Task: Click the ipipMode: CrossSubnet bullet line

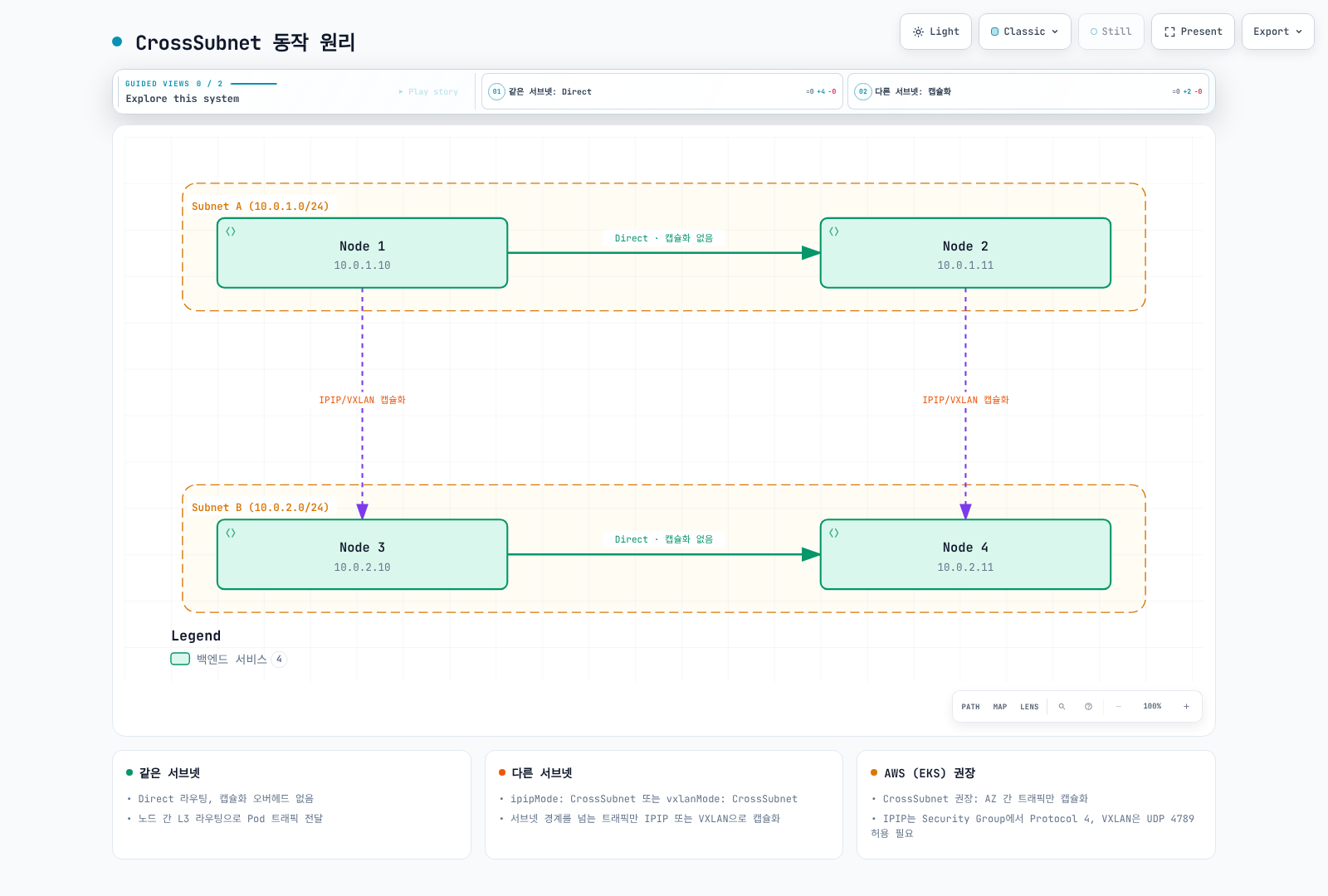Action: (x=654, y=799)
